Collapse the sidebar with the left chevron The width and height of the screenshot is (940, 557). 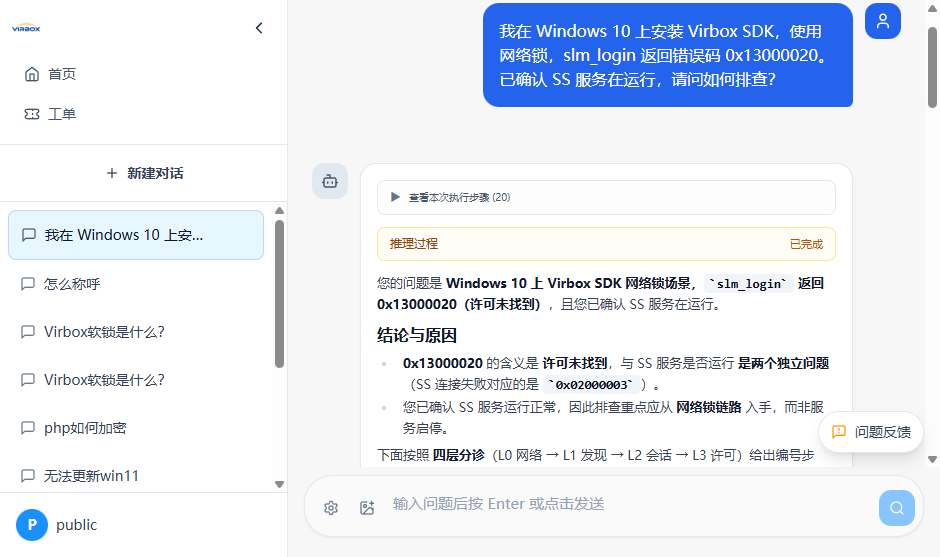pos(259,28)
